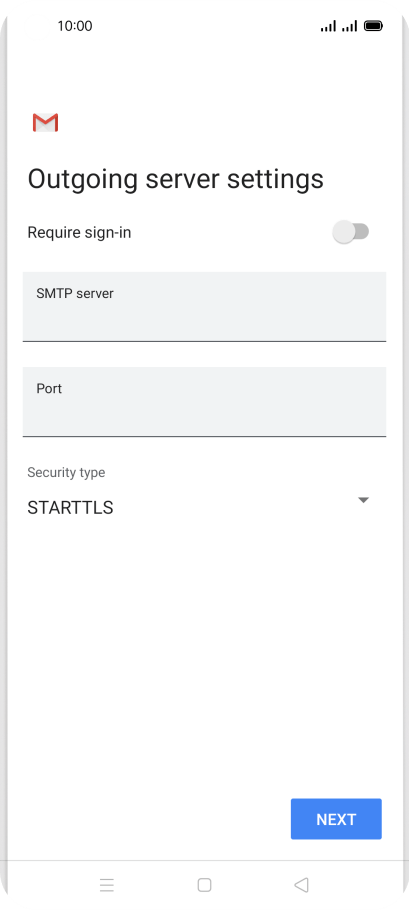Tap the second signal strength indicator
Image resolution: width=409 pixels, height=910 pixels.
[x=349, y=26]
